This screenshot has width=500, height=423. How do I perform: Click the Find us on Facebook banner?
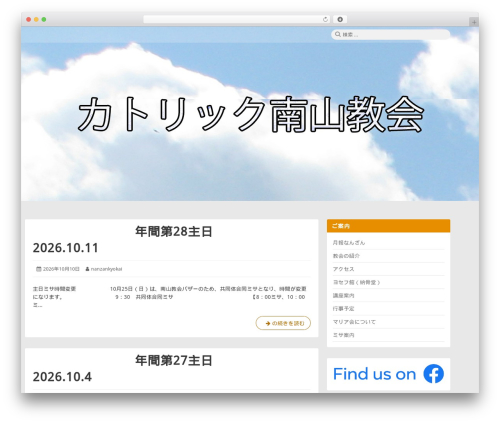(x=388, y=374)
